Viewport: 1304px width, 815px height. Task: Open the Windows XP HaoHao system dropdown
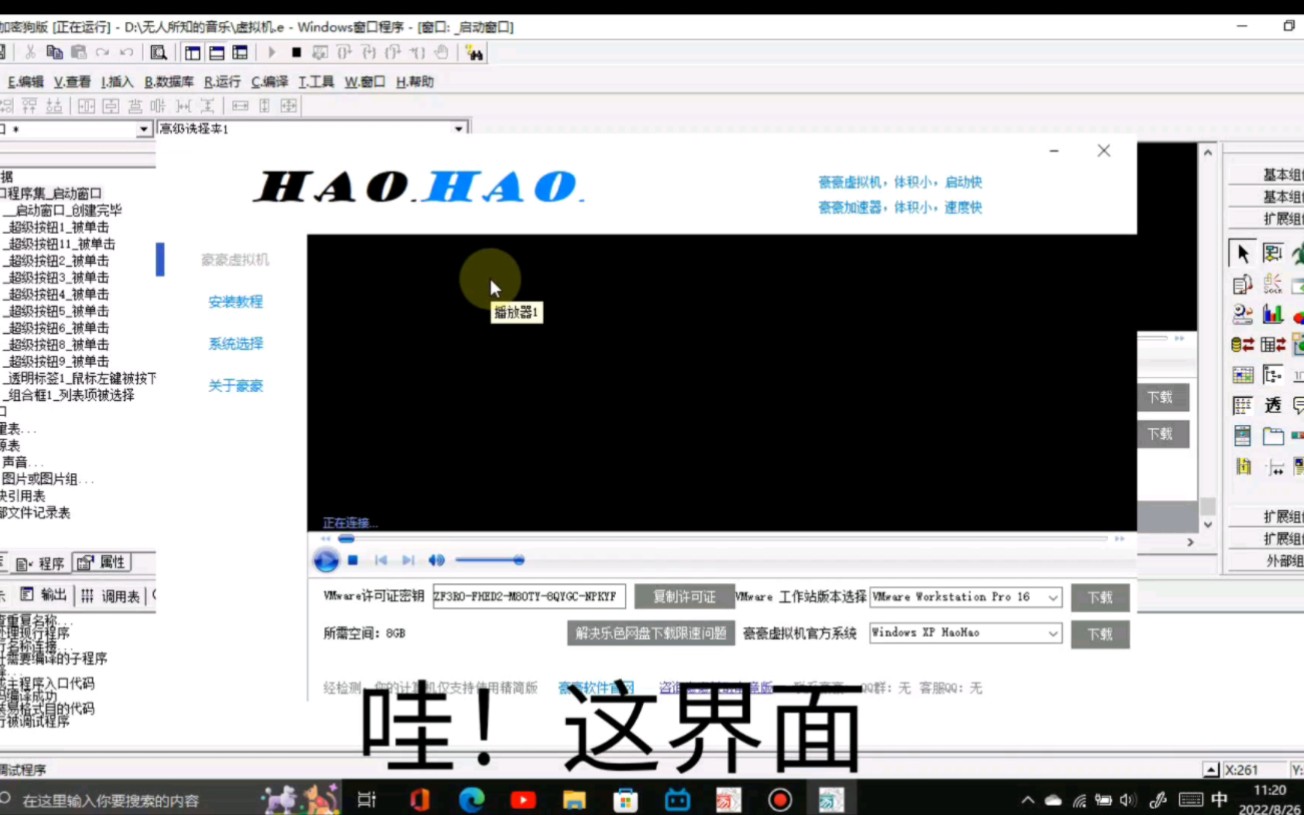(1053, 633)
